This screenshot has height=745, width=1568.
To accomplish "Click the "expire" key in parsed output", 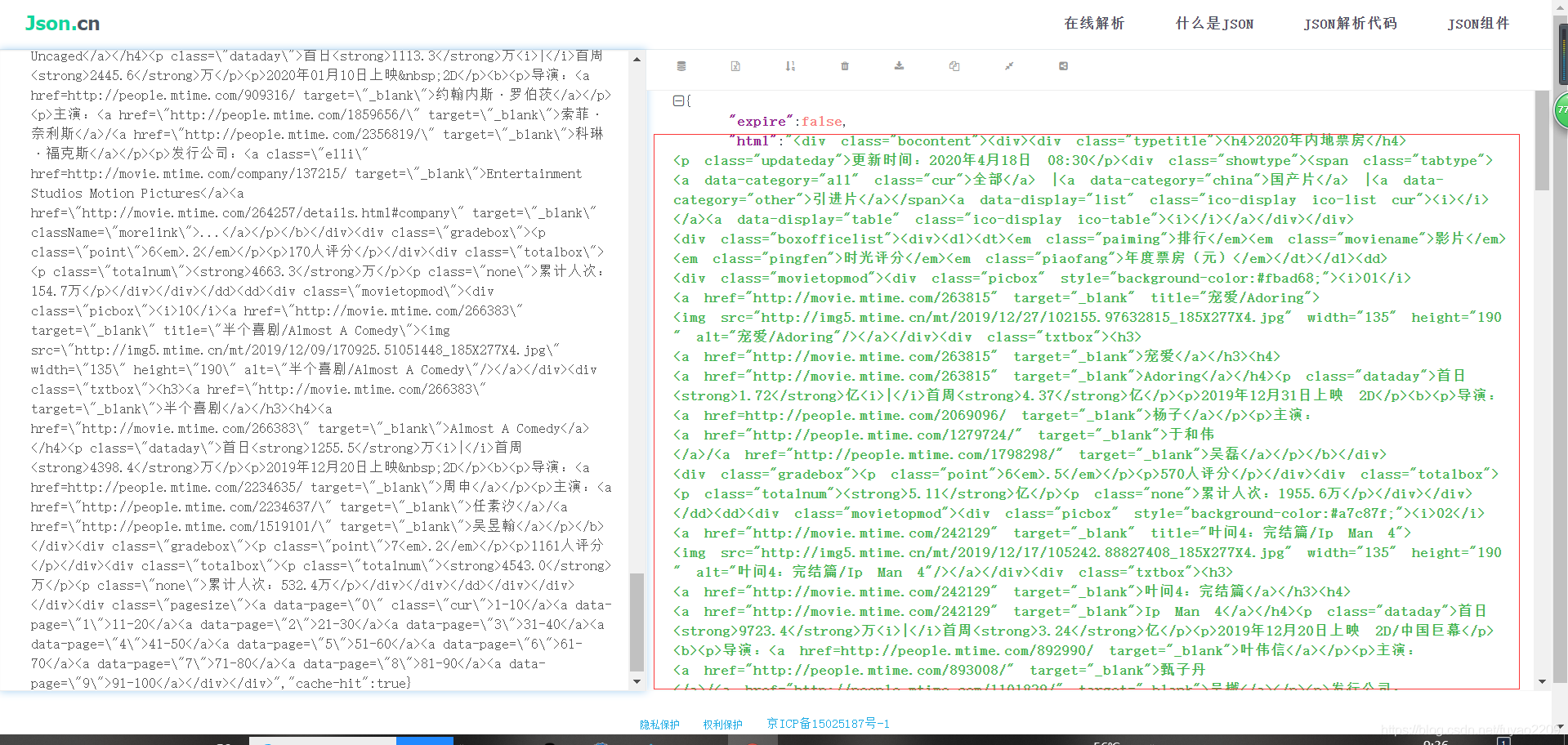I will point(762,121).
